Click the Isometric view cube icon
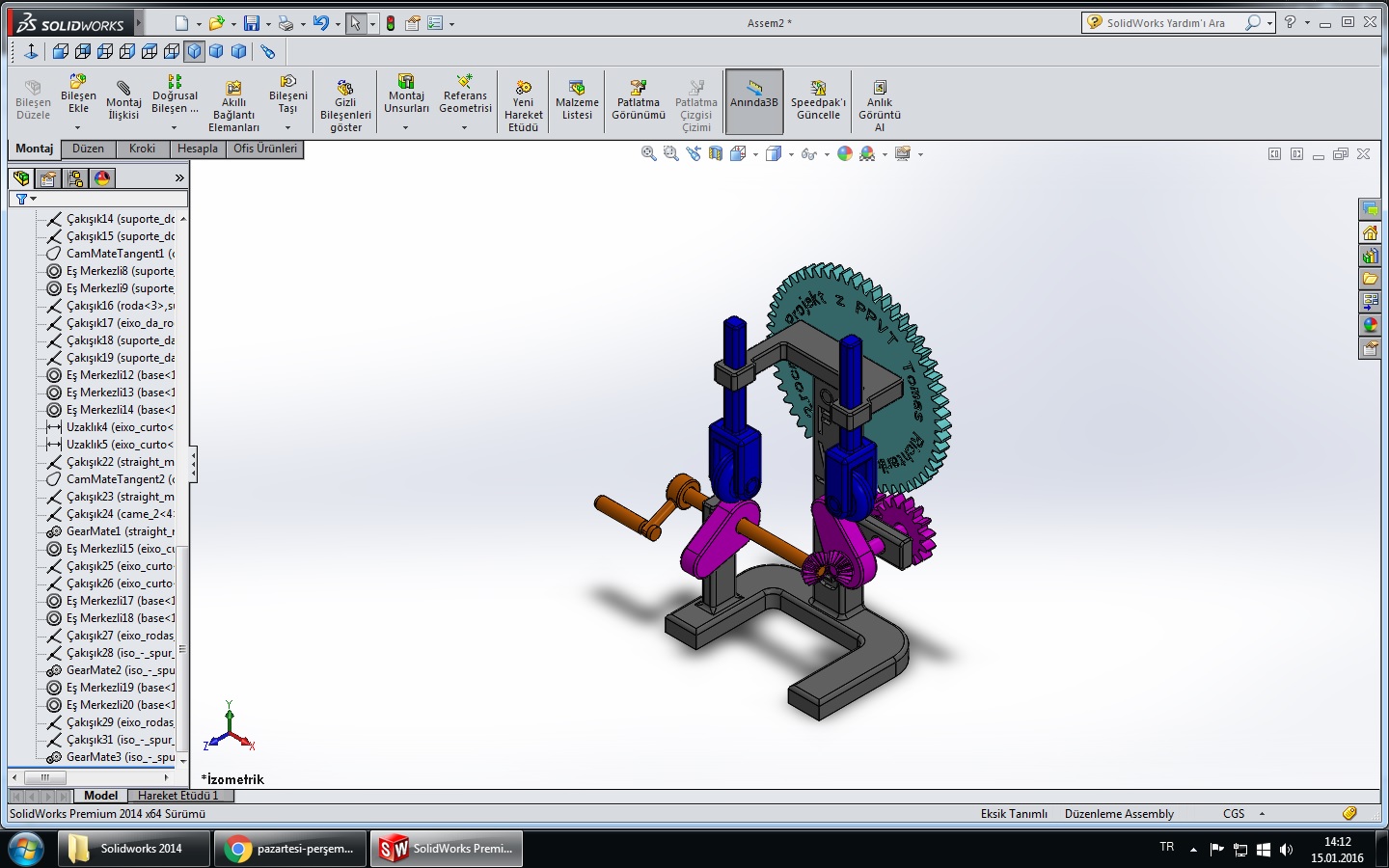This screenshot has width=1389, height=868. click(194, 51)
